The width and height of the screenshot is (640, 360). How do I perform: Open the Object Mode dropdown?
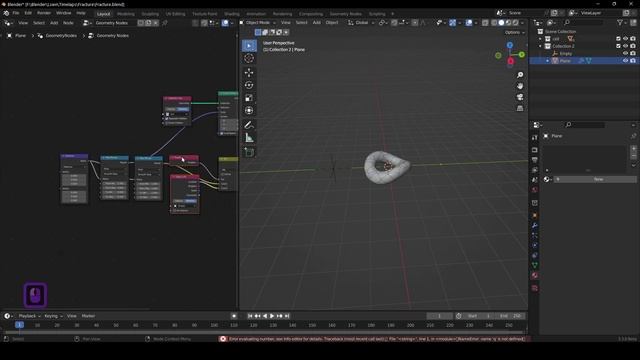click(x=258, y=23)
